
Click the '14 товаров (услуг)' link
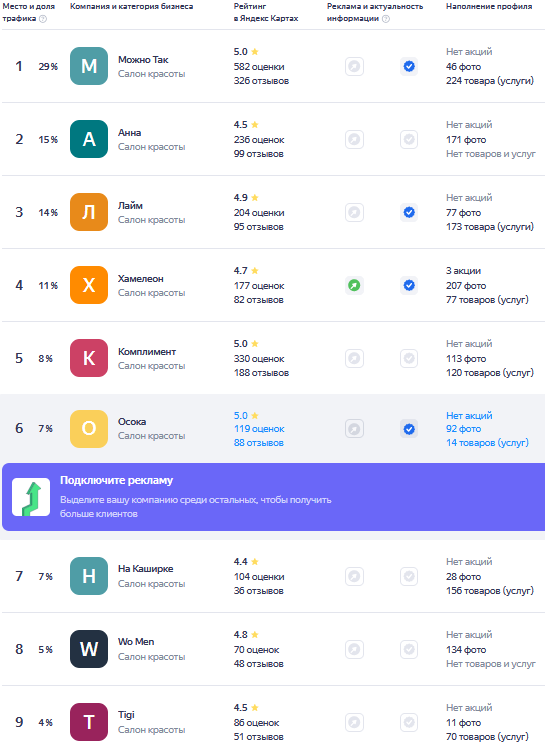(487, 443)
